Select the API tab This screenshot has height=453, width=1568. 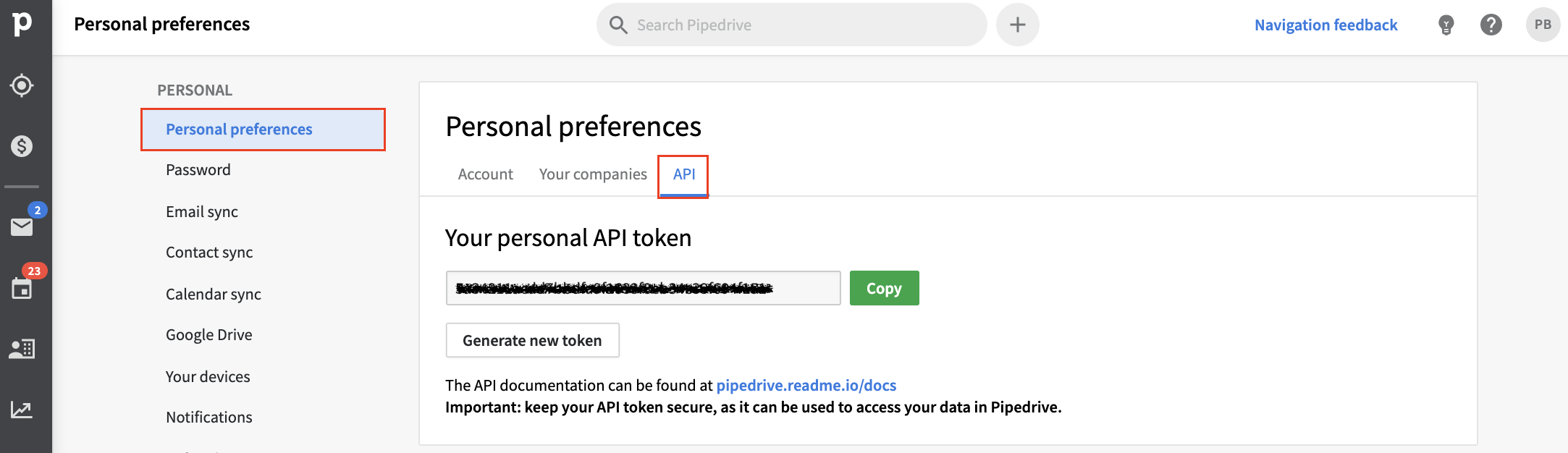tap(684, 174)
